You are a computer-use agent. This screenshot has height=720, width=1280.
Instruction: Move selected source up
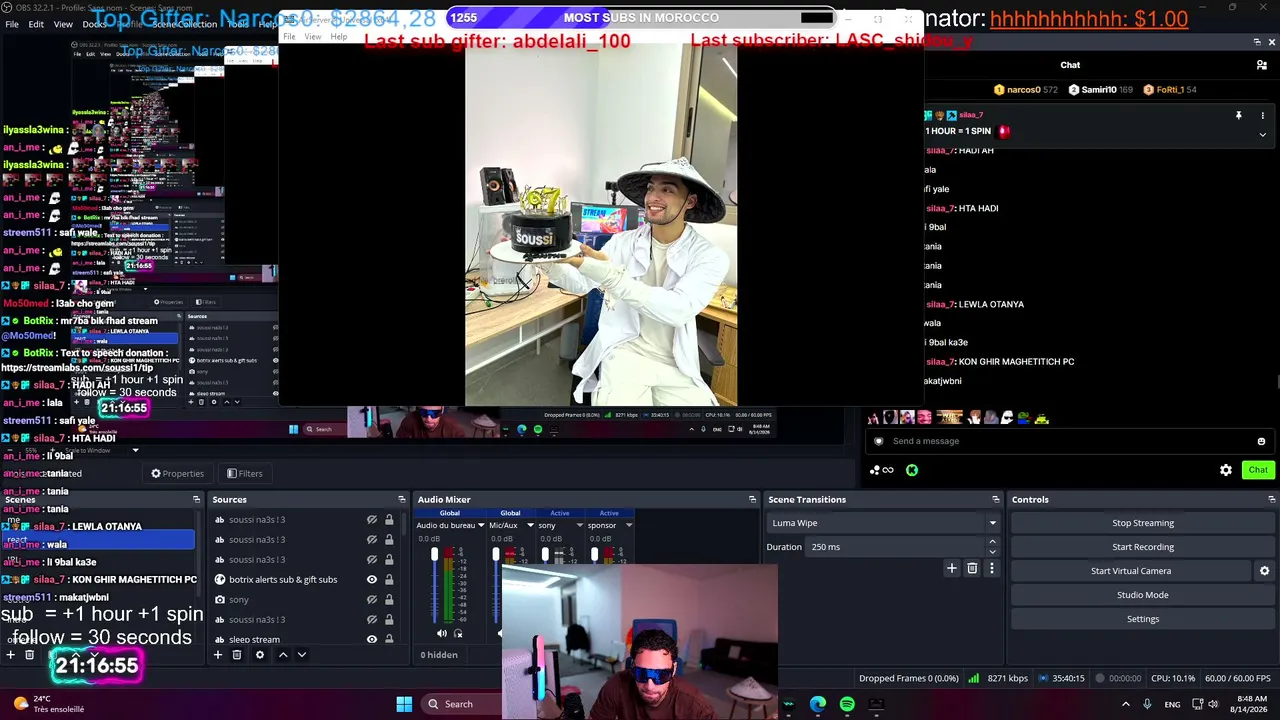pyautogui.click(x=283, y=655)
